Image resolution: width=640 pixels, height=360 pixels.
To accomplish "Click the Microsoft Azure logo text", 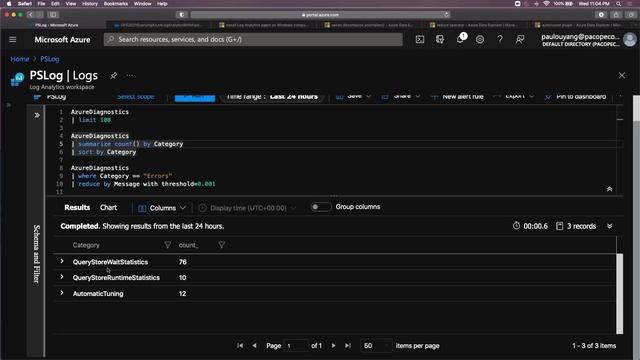I will 62,40.
